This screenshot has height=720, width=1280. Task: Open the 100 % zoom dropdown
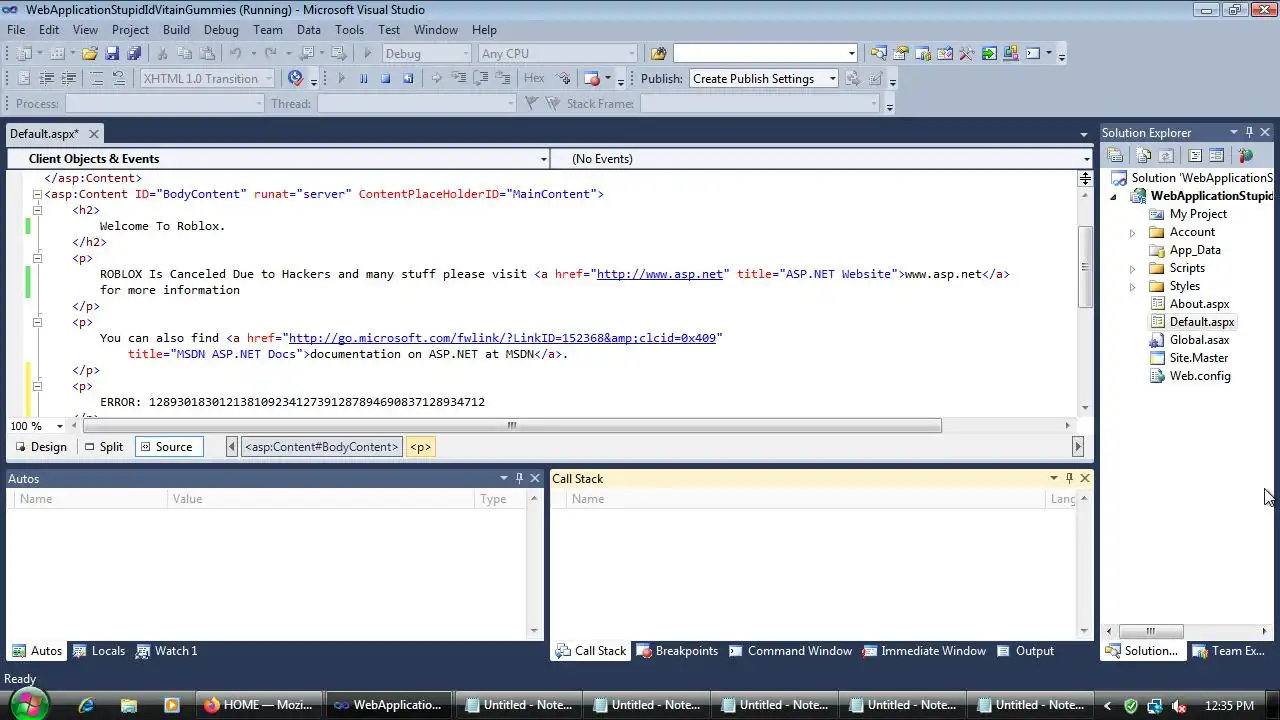tap(60, 426)
